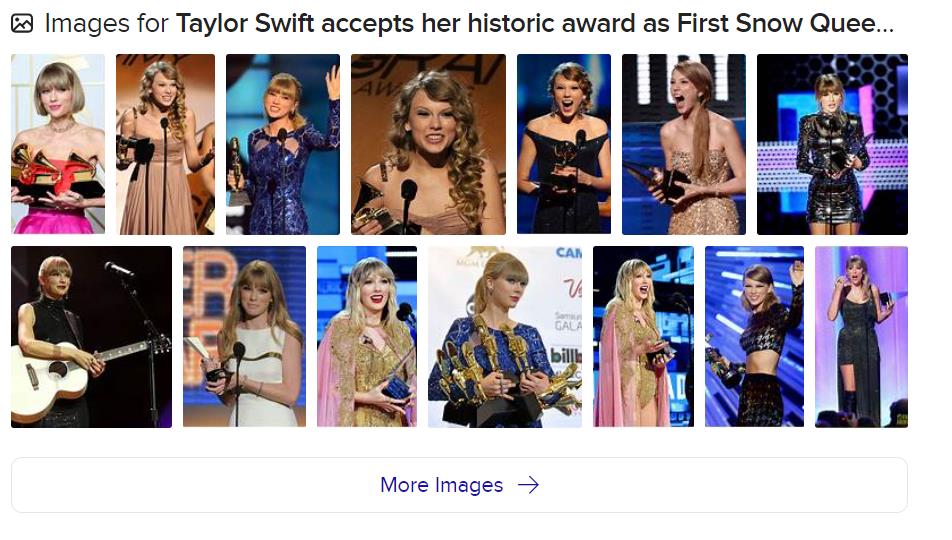Screen dimensions: 952x540
Task: Open the More Images button
Action: [x=459, y=485]
